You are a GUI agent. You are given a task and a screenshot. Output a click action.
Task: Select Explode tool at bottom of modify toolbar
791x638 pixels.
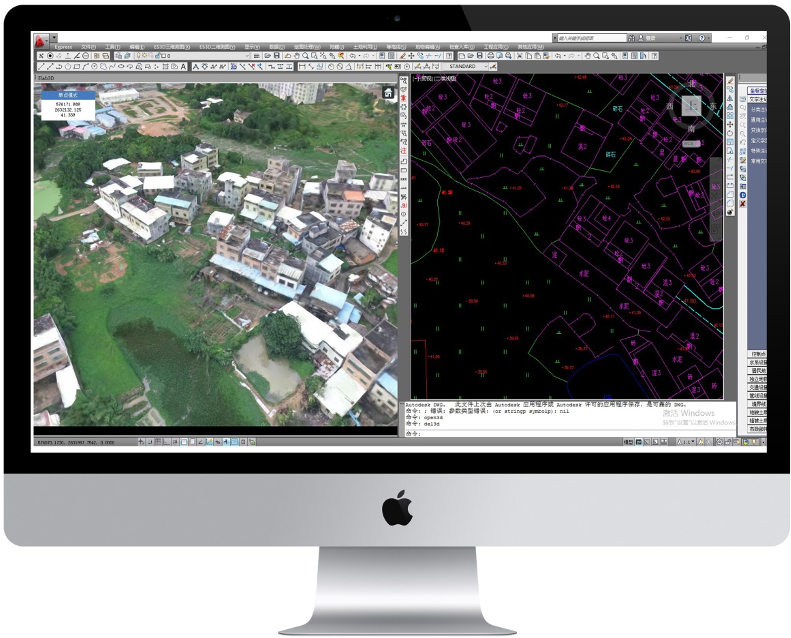coord(730,212)
